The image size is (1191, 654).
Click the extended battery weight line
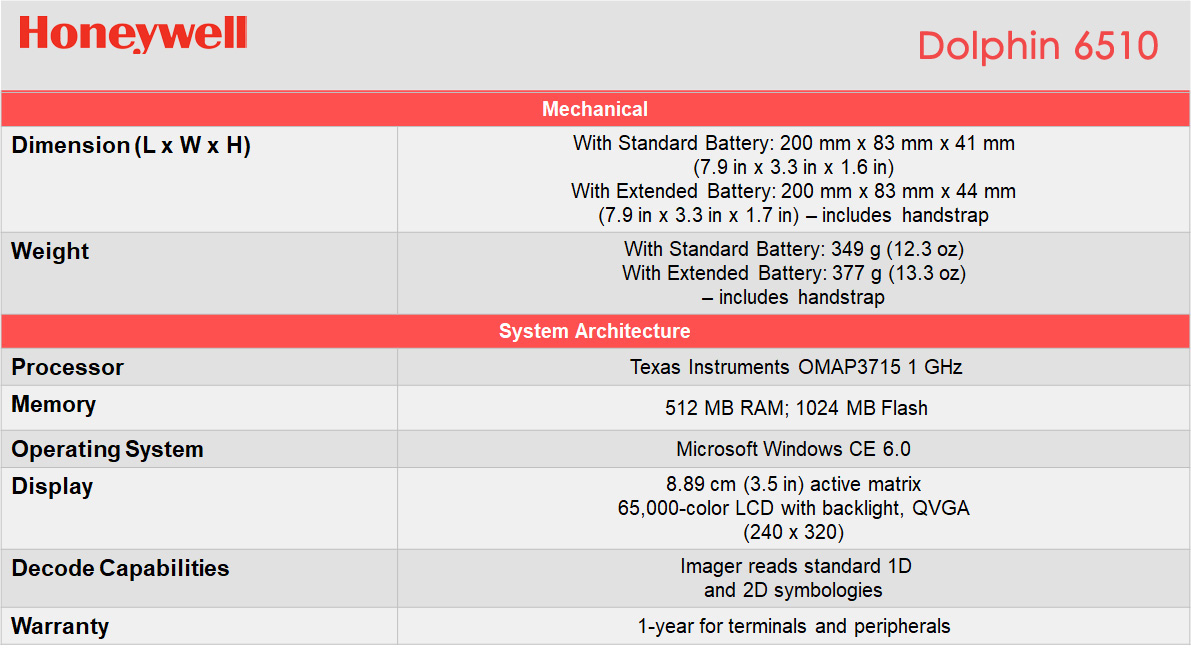coord(794,273)
